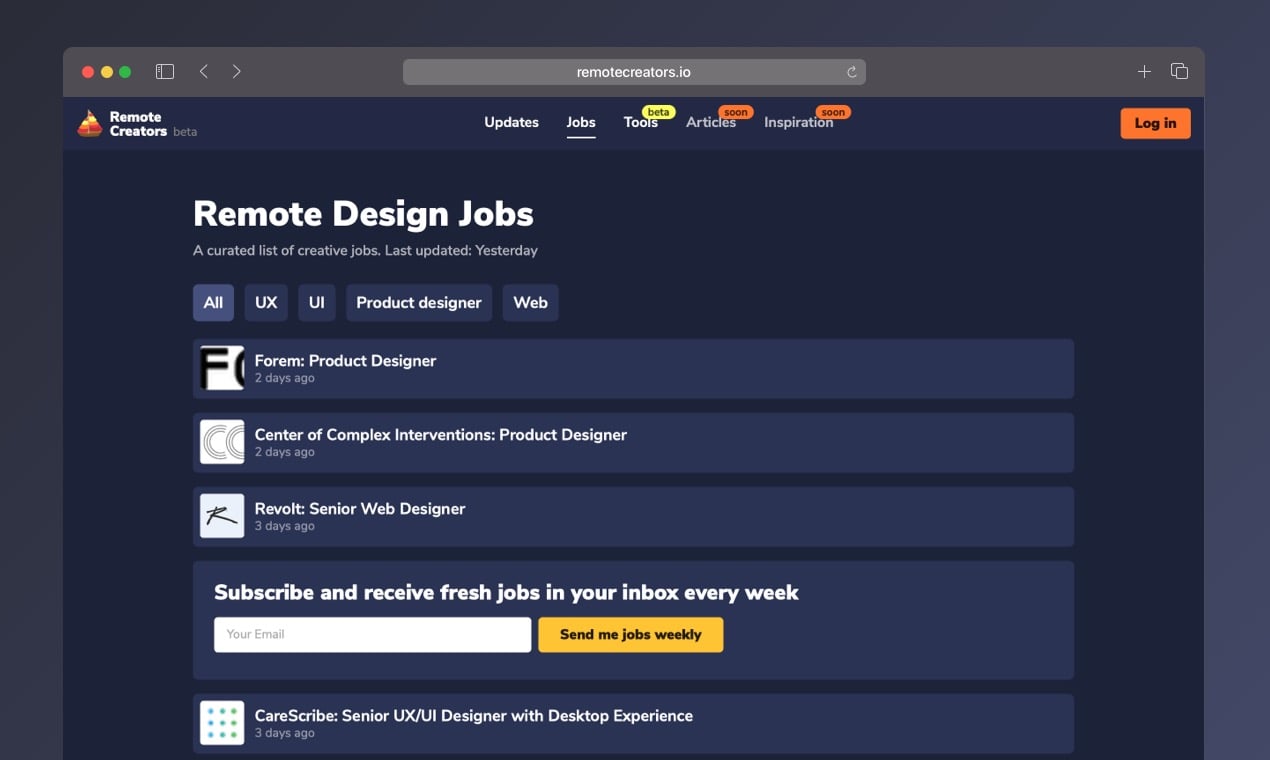This screenshot has width=1270, height=760.
Task: Open the Tools beta nav item
Action: (641, 123)
